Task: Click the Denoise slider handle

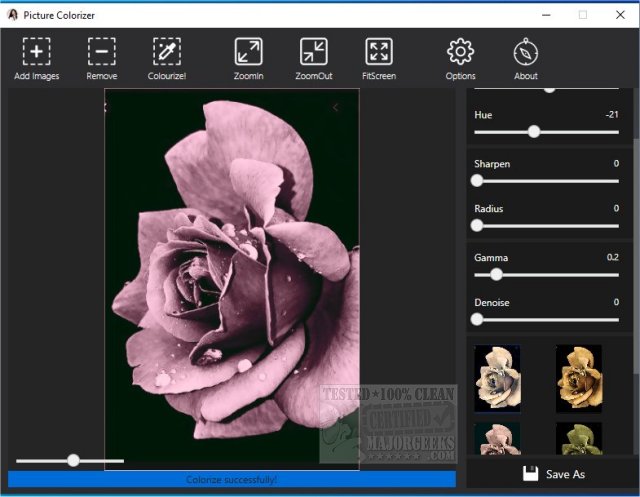Action: (477, 319)
